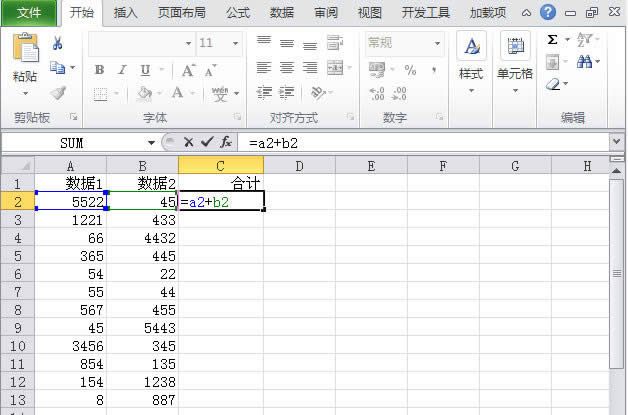Click the phonetic guide wén icon

(220, 94)
